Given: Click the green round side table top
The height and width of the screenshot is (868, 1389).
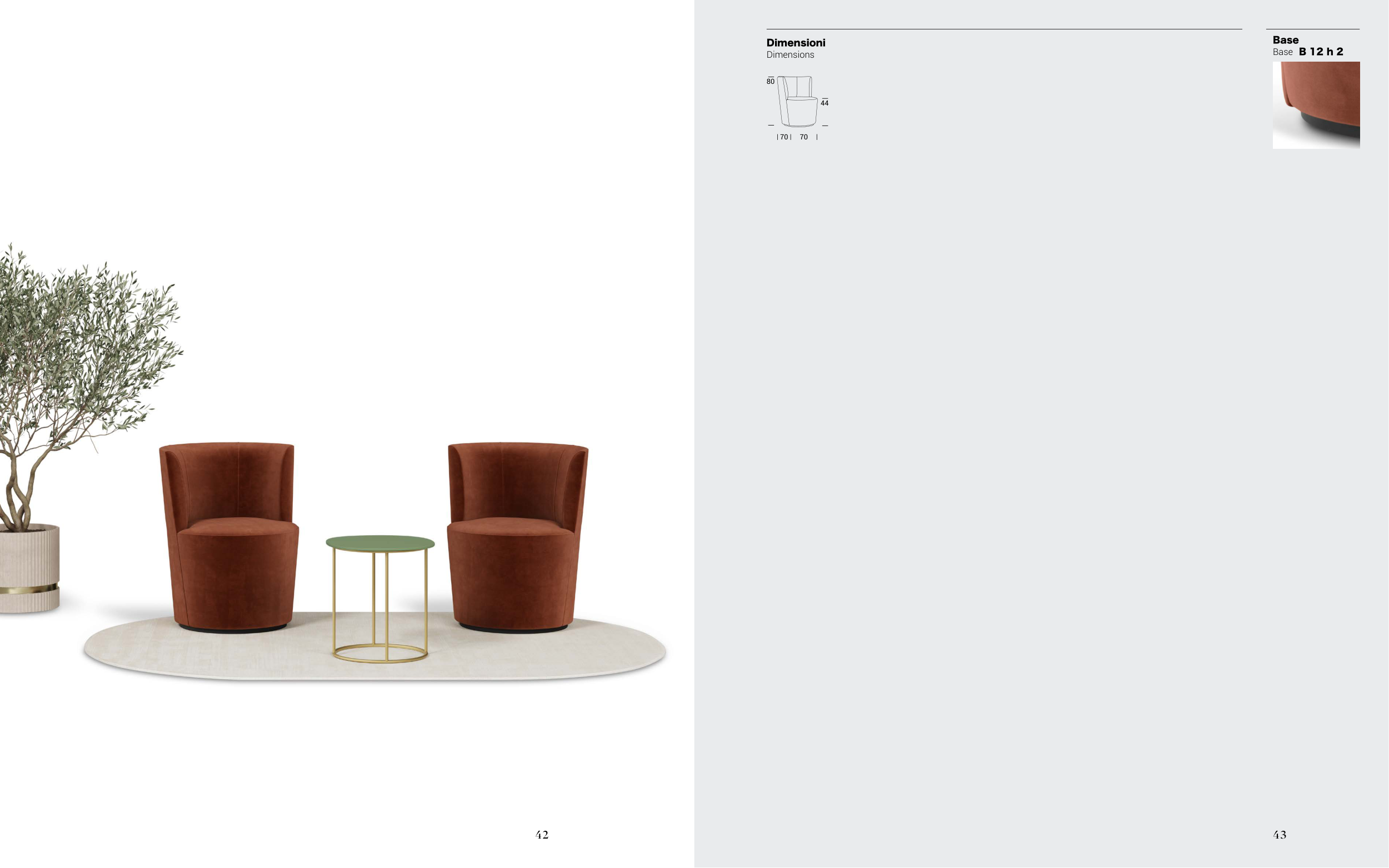Looking at the screenshot, I should point(379,543).
